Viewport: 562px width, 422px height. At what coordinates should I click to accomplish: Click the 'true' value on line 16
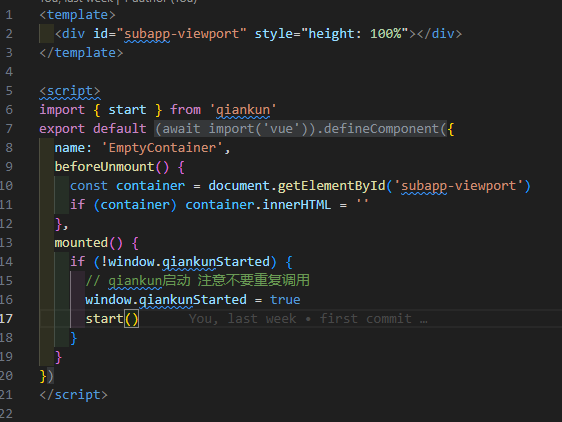tap(285, 300)
